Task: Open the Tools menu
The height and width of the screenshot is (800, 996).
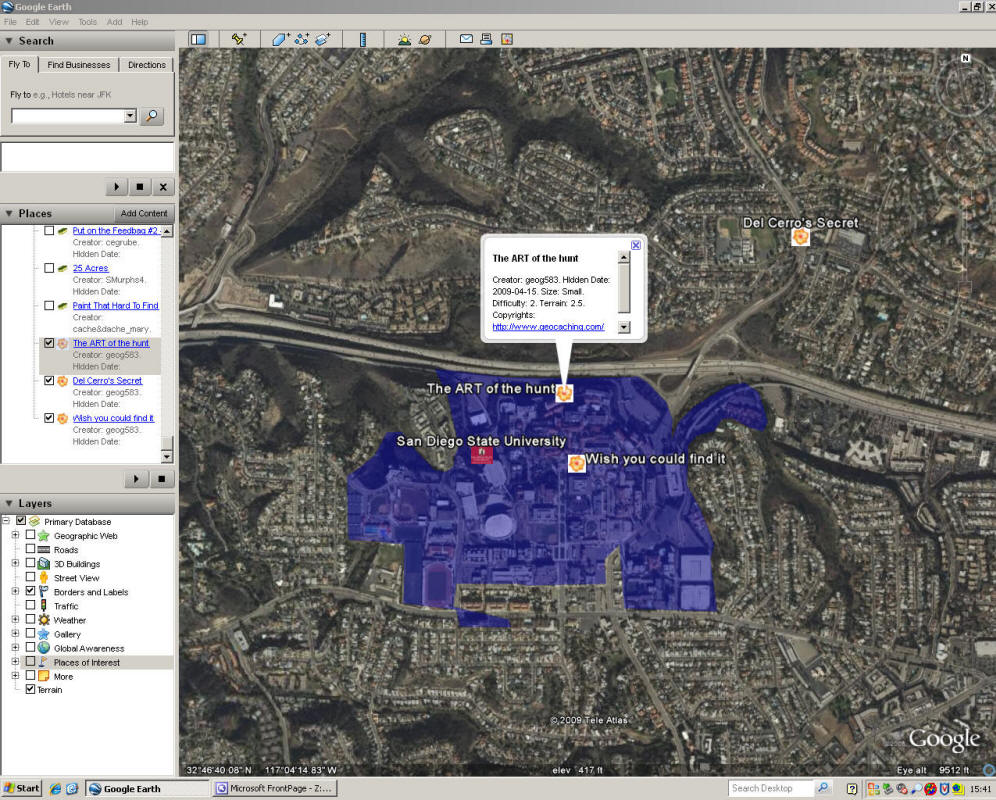Action: tap(88, 22)
